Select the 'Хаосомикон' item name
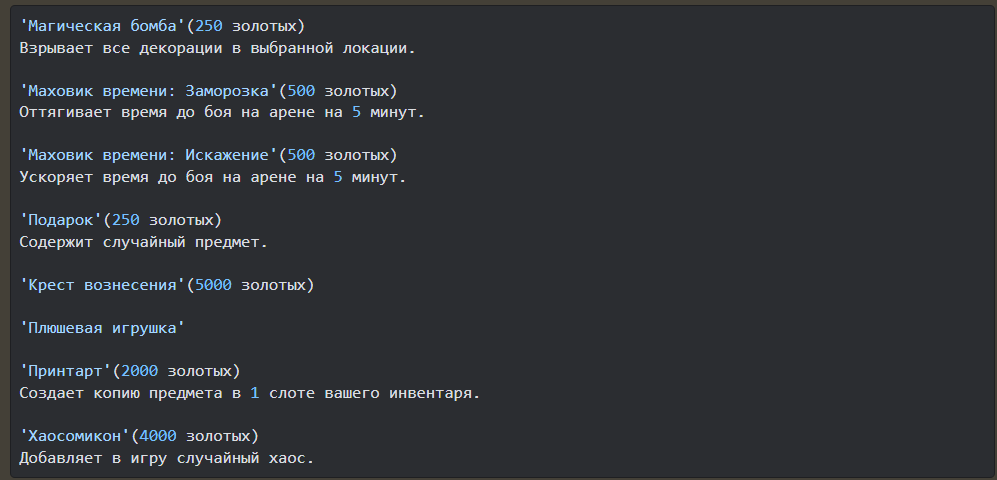This screenshot has width=997, height=480. 75,436
